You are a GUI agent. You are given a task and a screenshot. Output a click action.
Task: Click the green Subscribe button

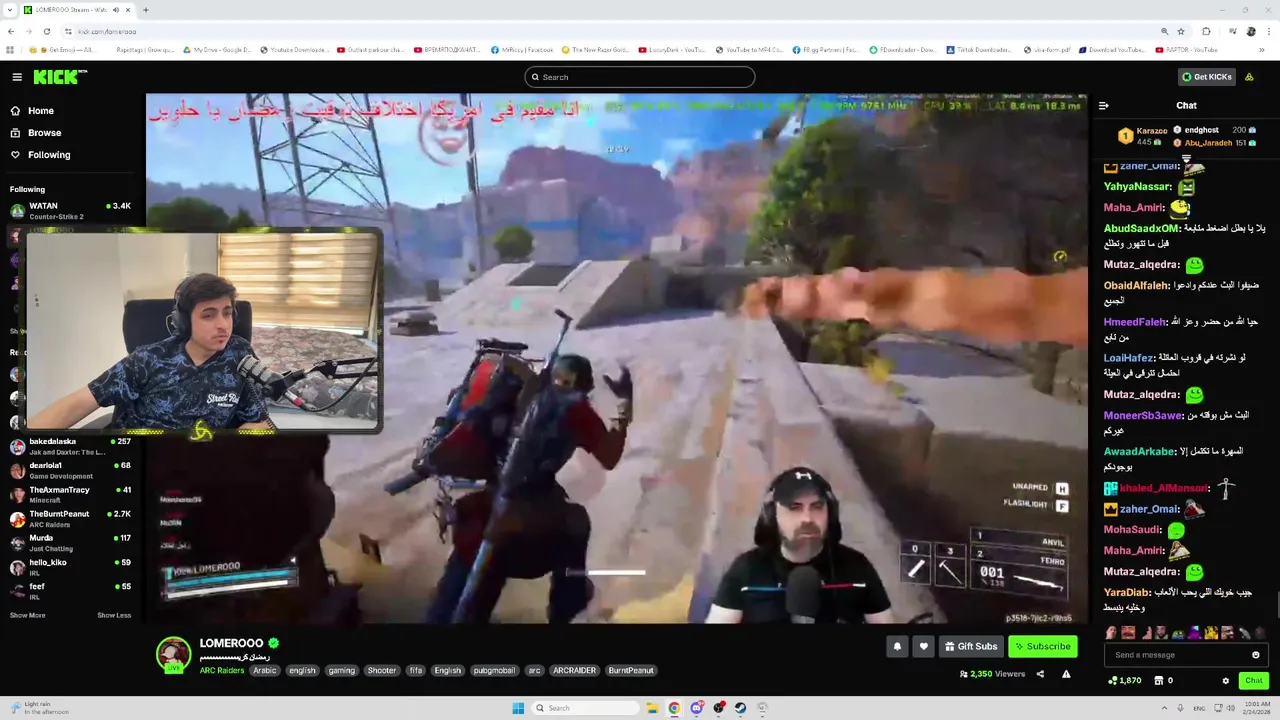(1042, 646)
